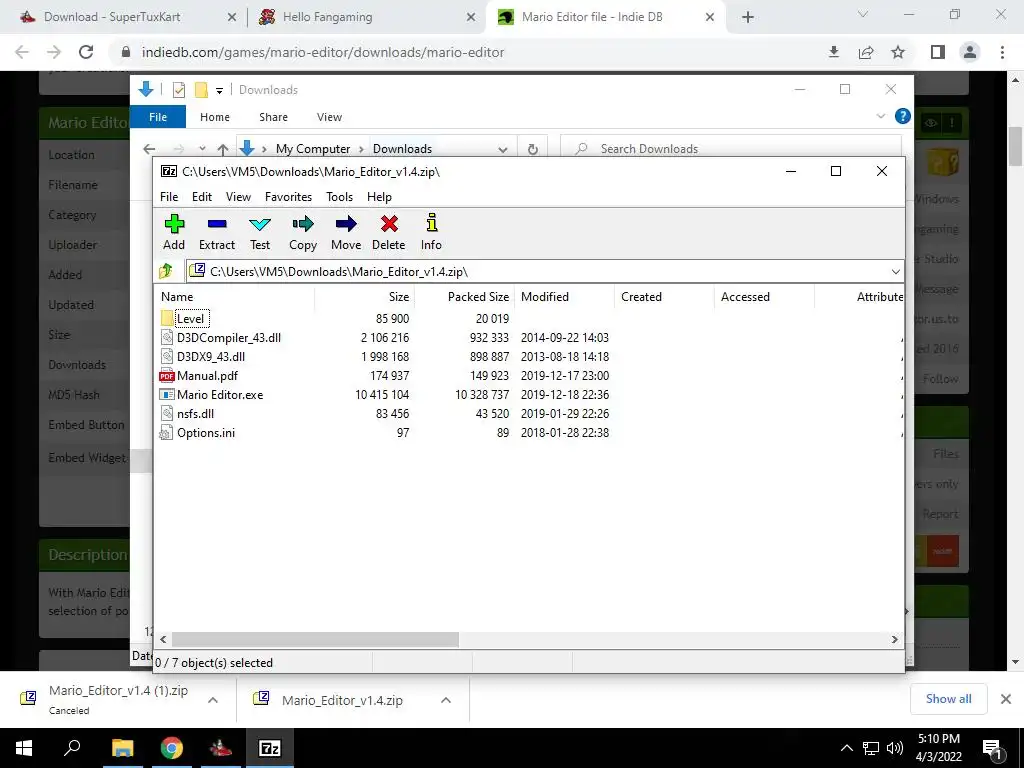Select the Level folder
The image size is (1024, 768).
coord(190,319)
